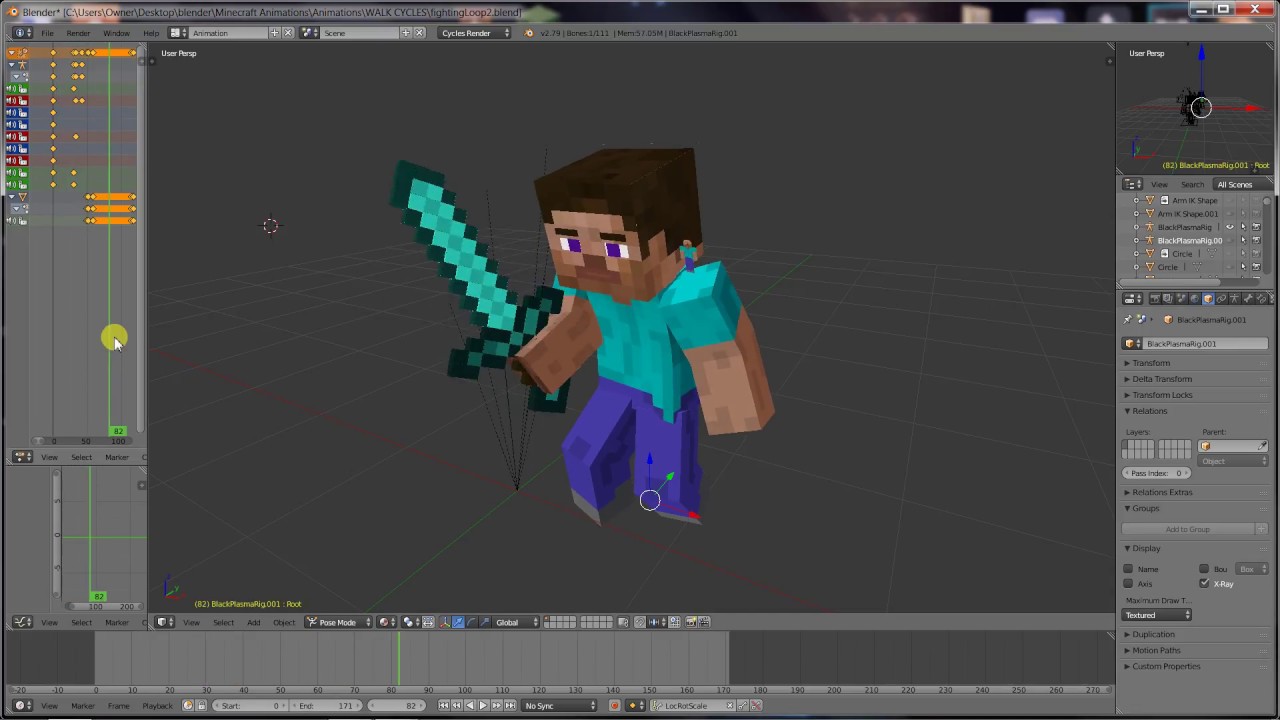Toggle the 3D manipulator widget button
The height and width of the screenshot is (720, 1280).
coord(445,622)
